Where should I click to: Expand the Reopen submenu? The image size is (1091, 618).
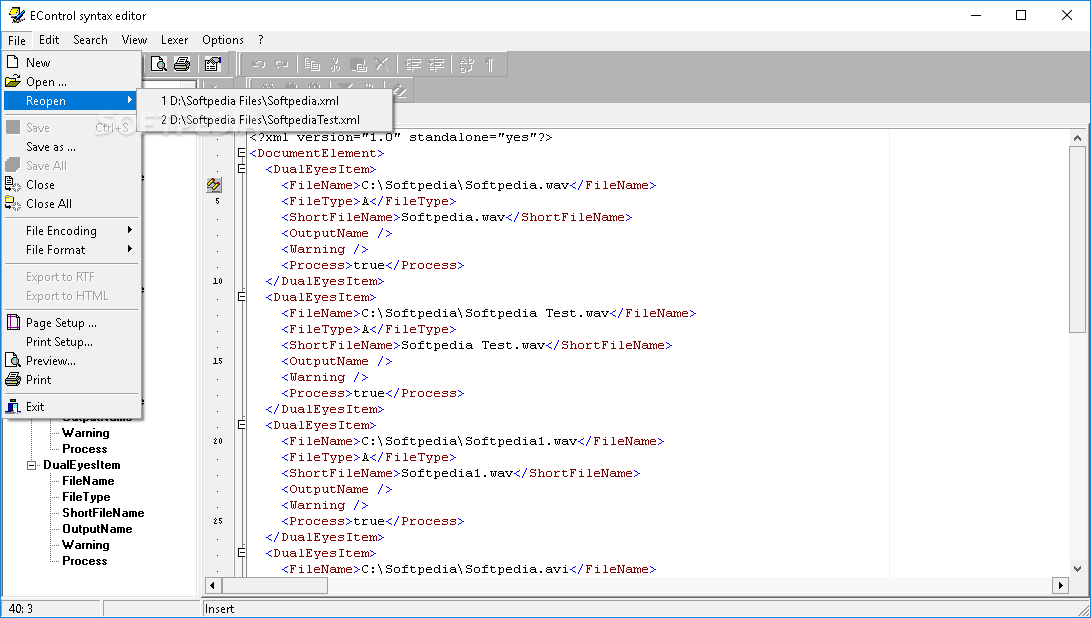pyautogui.click(x=72, y=101)
